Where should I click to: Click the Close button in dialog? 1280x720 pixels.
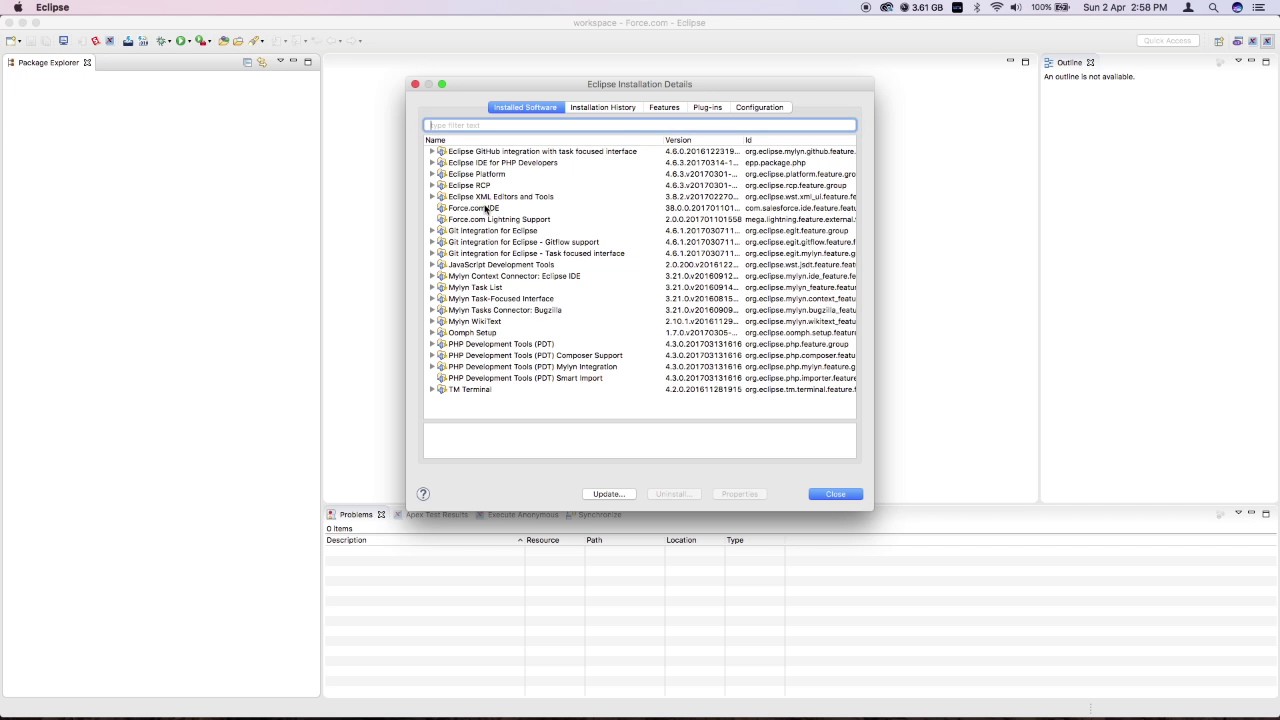(x=836, y=494)
